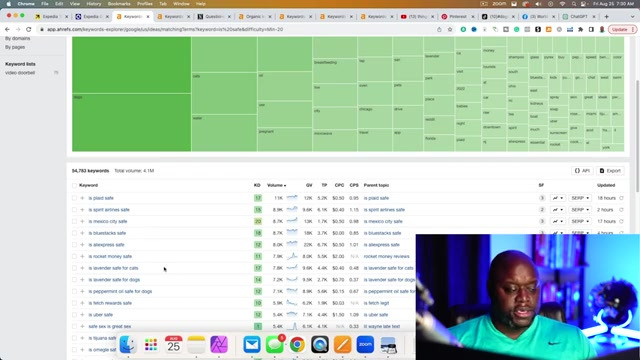The width and height of the screenshot is (640, 360).
Task: Click the API button
Action: [582, 171]
